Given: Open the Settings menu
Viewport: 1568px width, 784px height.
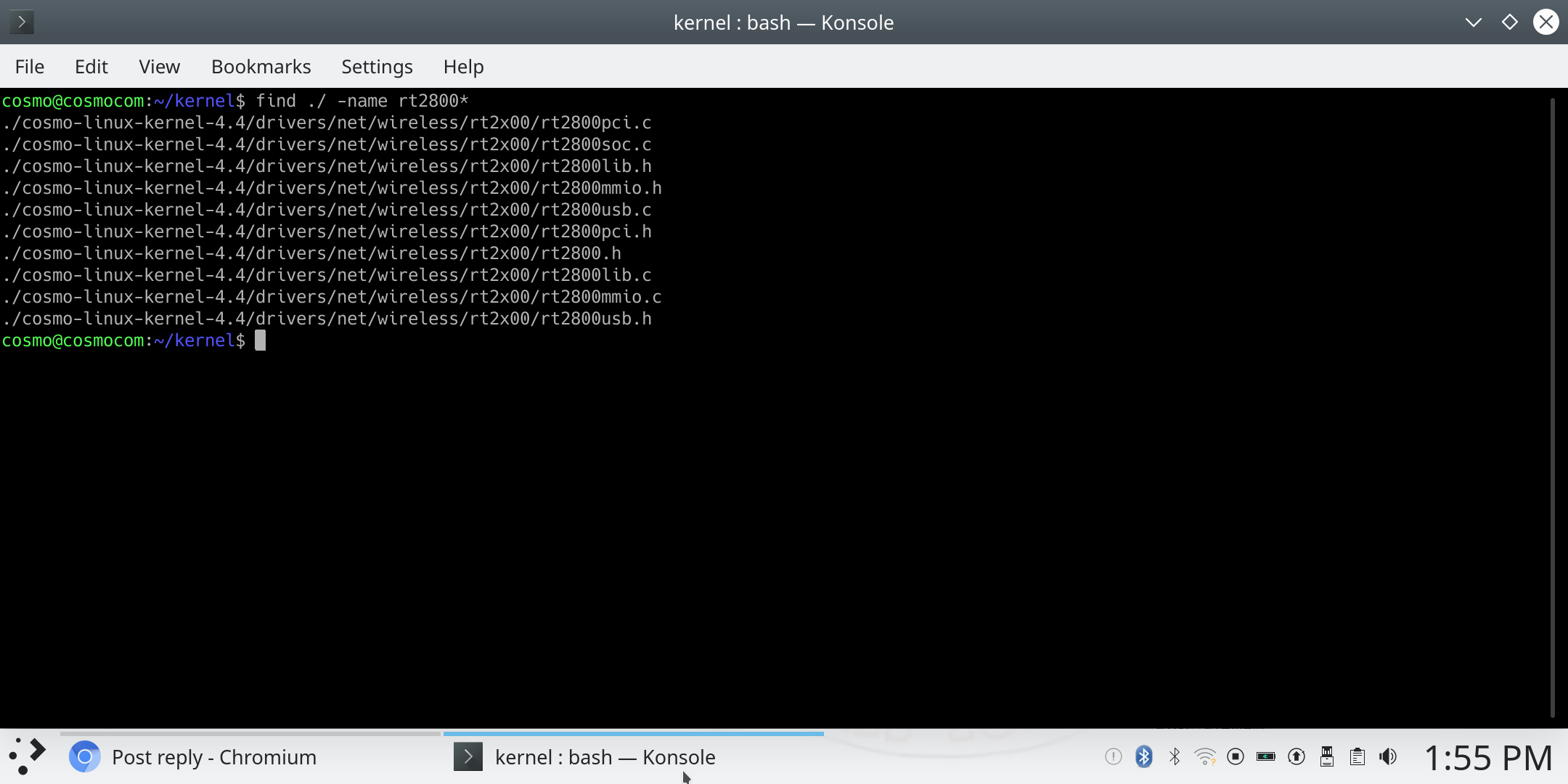Looking at the screenshot, I should (377, 67).
